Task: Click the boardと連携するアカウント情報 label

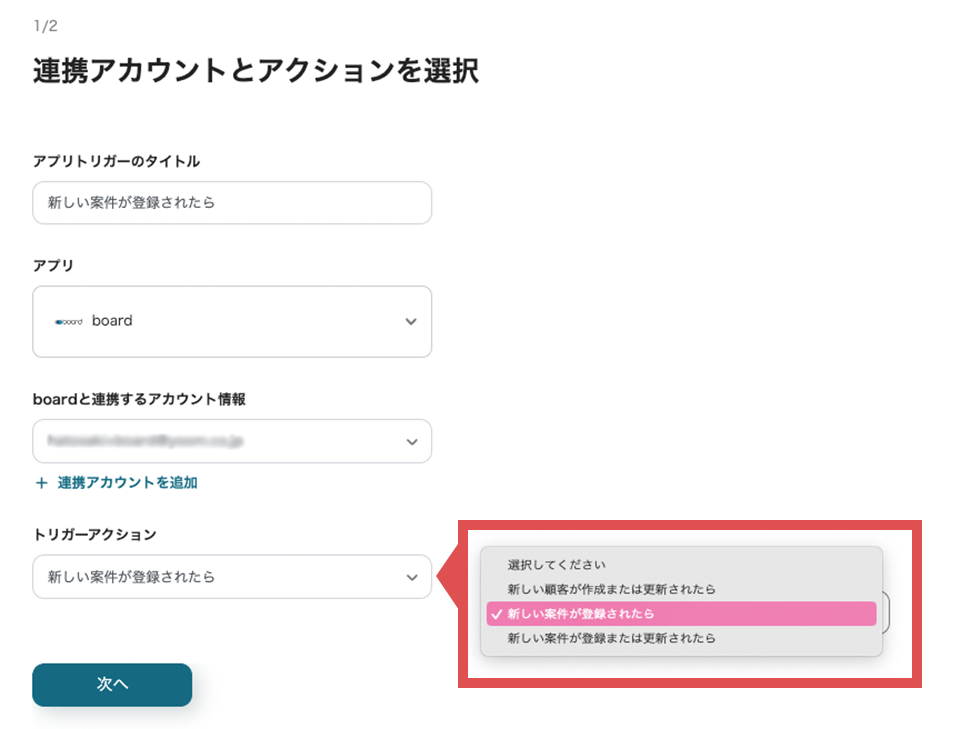Action: [x=139, y=399]
